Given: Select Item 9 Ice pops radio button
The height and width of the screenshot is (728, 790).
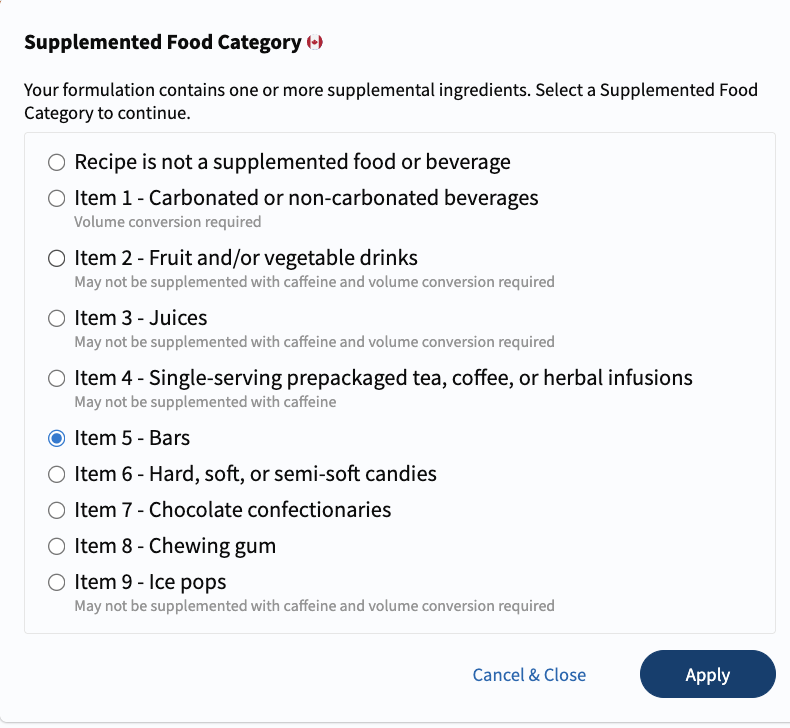Looking at the screenshot, I should coord(56,582).
